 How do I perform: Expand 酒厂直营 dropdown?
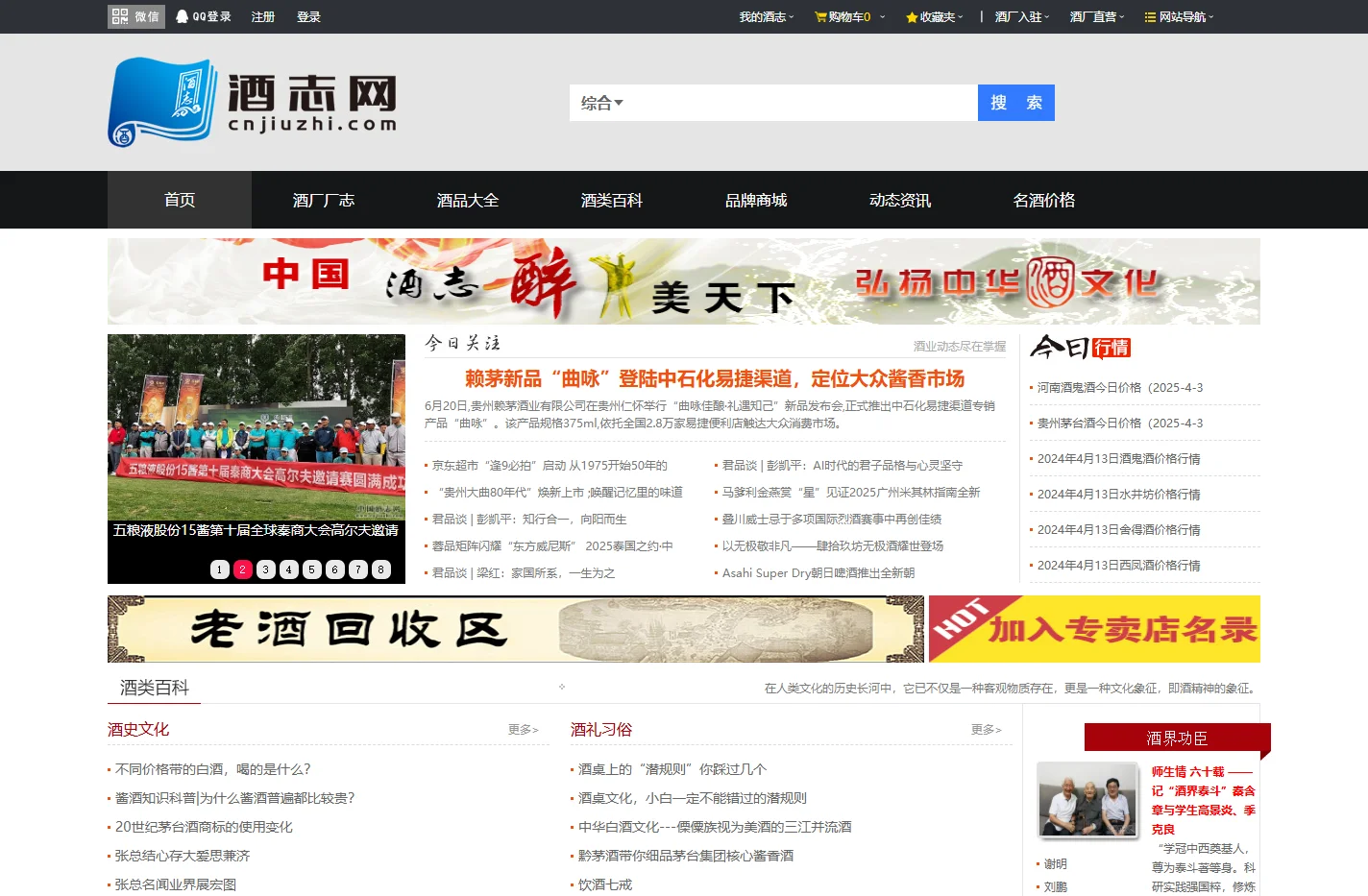point(1096,17)
